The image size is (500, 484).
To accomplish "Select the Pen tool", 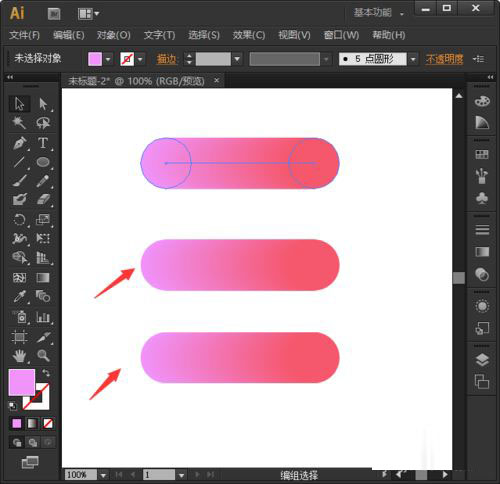I will pyautogui.click(x=20, y=143).
